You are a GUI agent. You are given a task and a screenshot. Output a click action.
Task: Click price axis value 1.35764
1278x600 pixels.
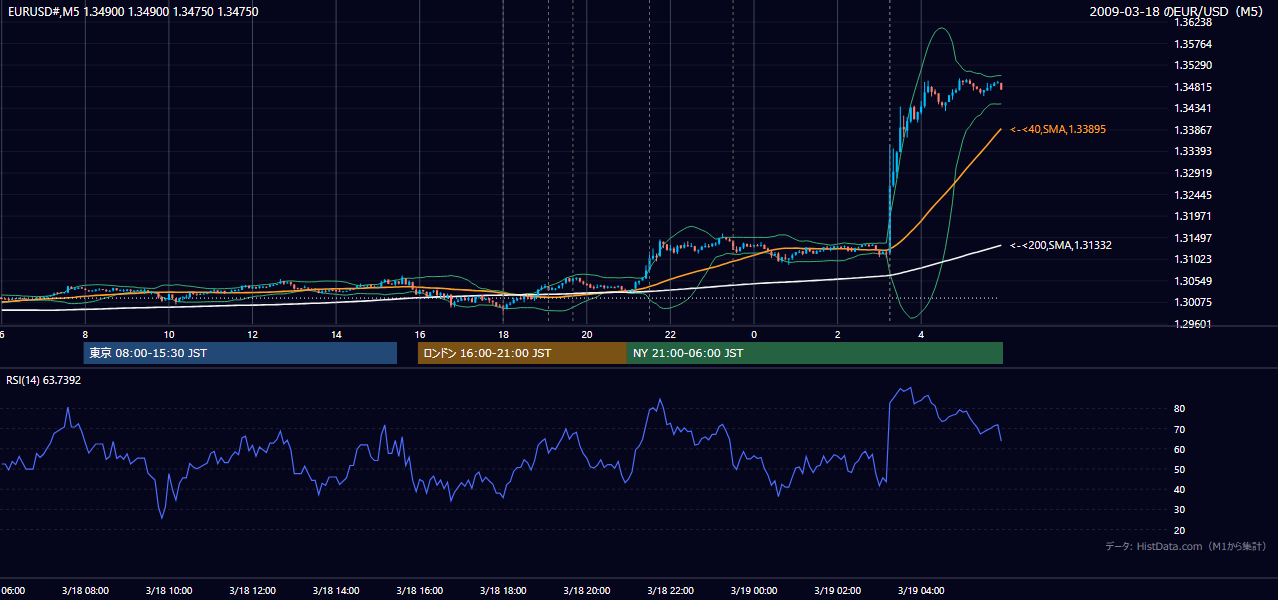tap(1194, 44)
